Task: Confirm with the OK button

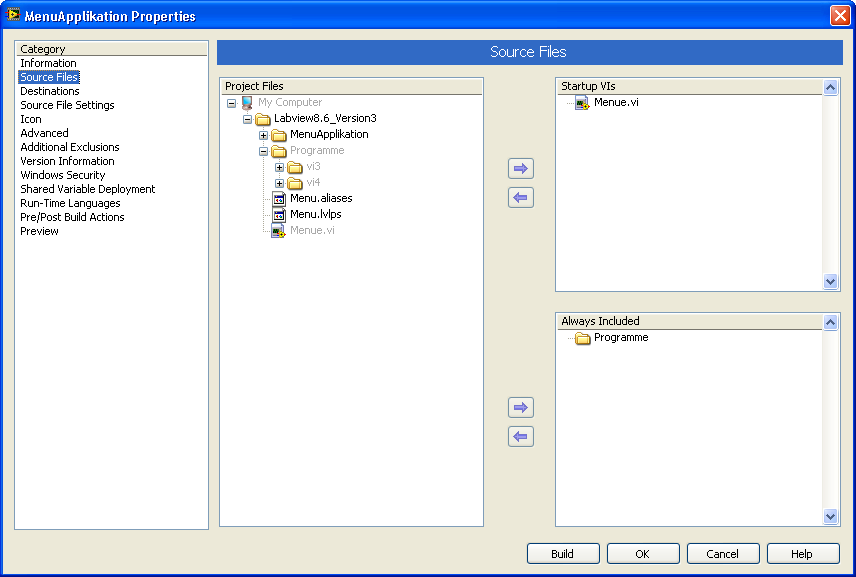Action: tap(643, 554)
